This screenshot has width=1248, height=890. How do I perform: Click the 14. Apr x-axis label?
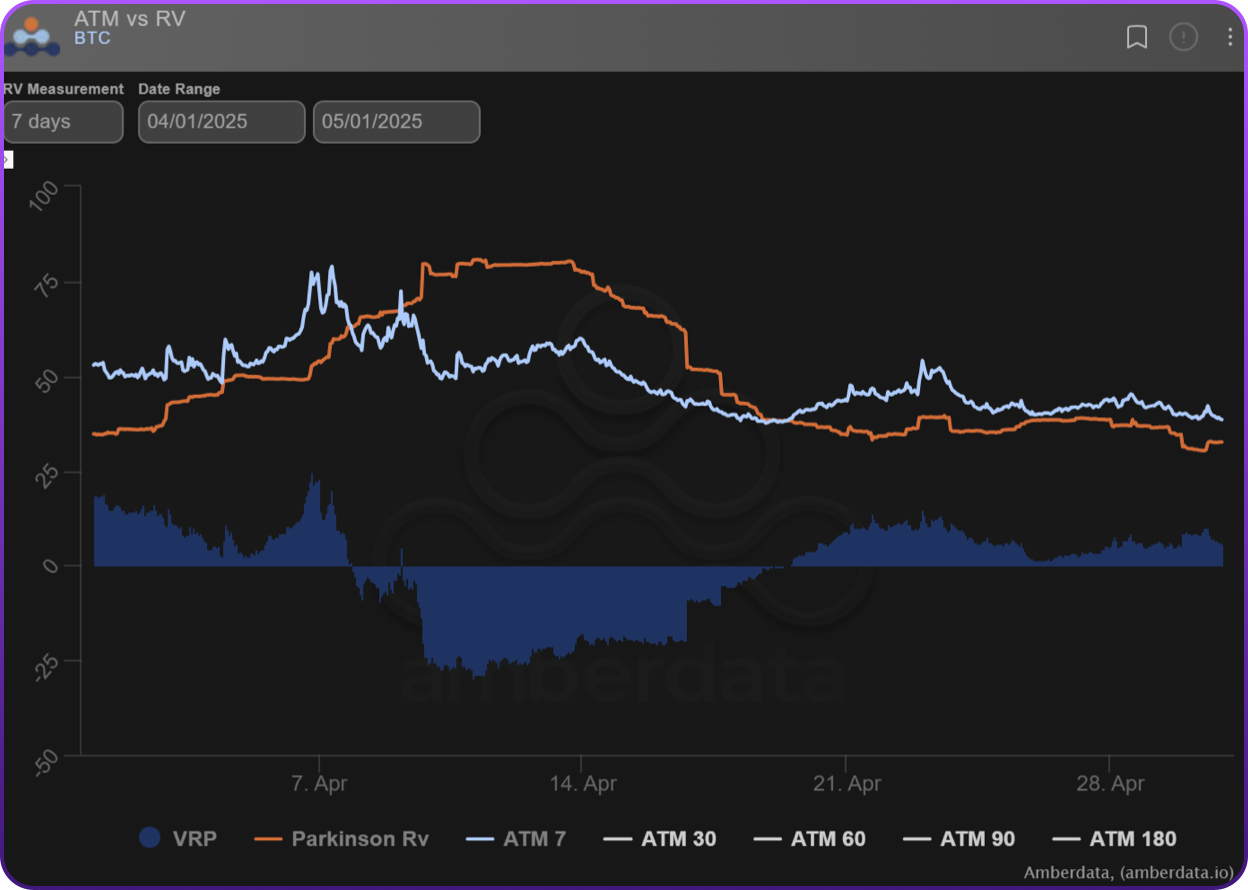tap(583, 783)
